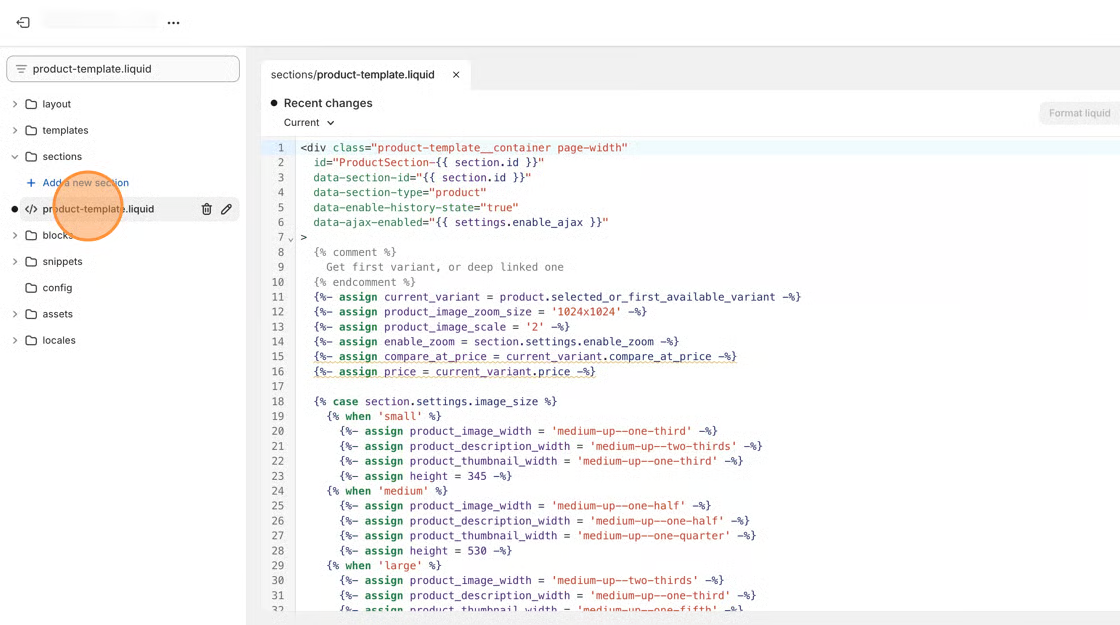The width and height of the screenshot is (1120, 625).
Task: Expand the assets folder
Action: pos(15,314)
